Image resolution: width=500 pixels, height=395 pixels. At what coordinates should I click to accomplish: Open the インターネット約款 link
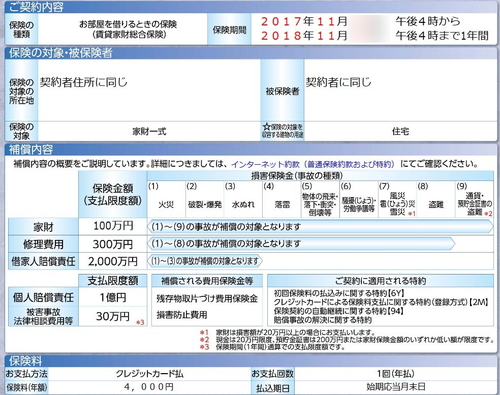(x=313, y=164)
